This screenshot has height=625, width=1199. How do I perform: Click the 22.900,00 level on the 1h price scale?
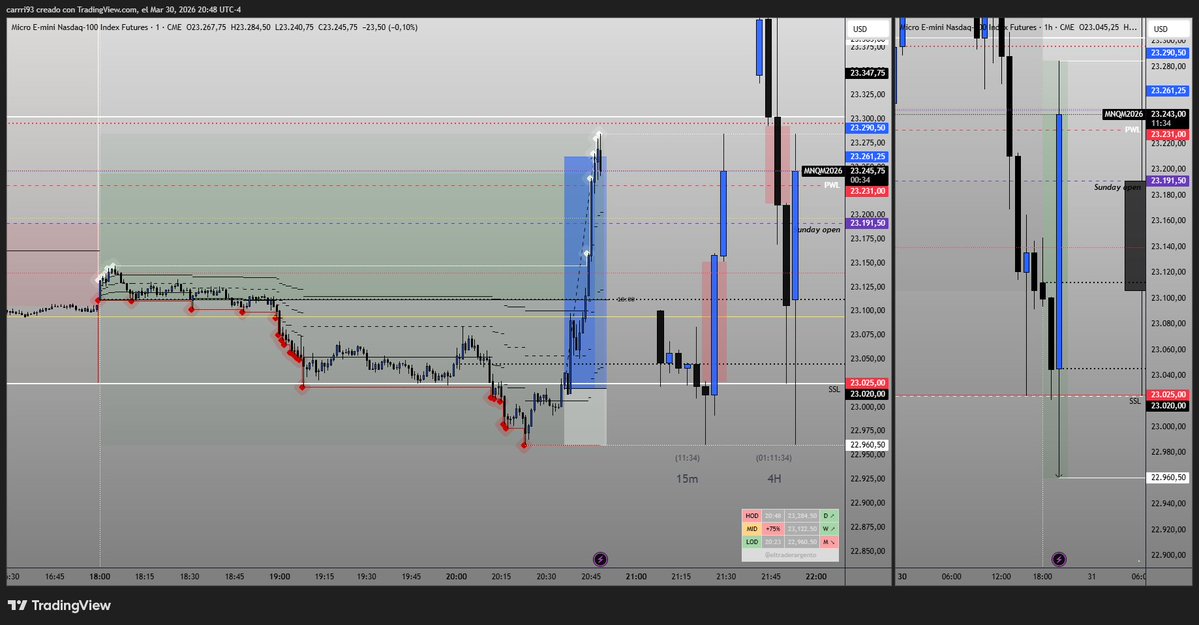(1168, 555)
